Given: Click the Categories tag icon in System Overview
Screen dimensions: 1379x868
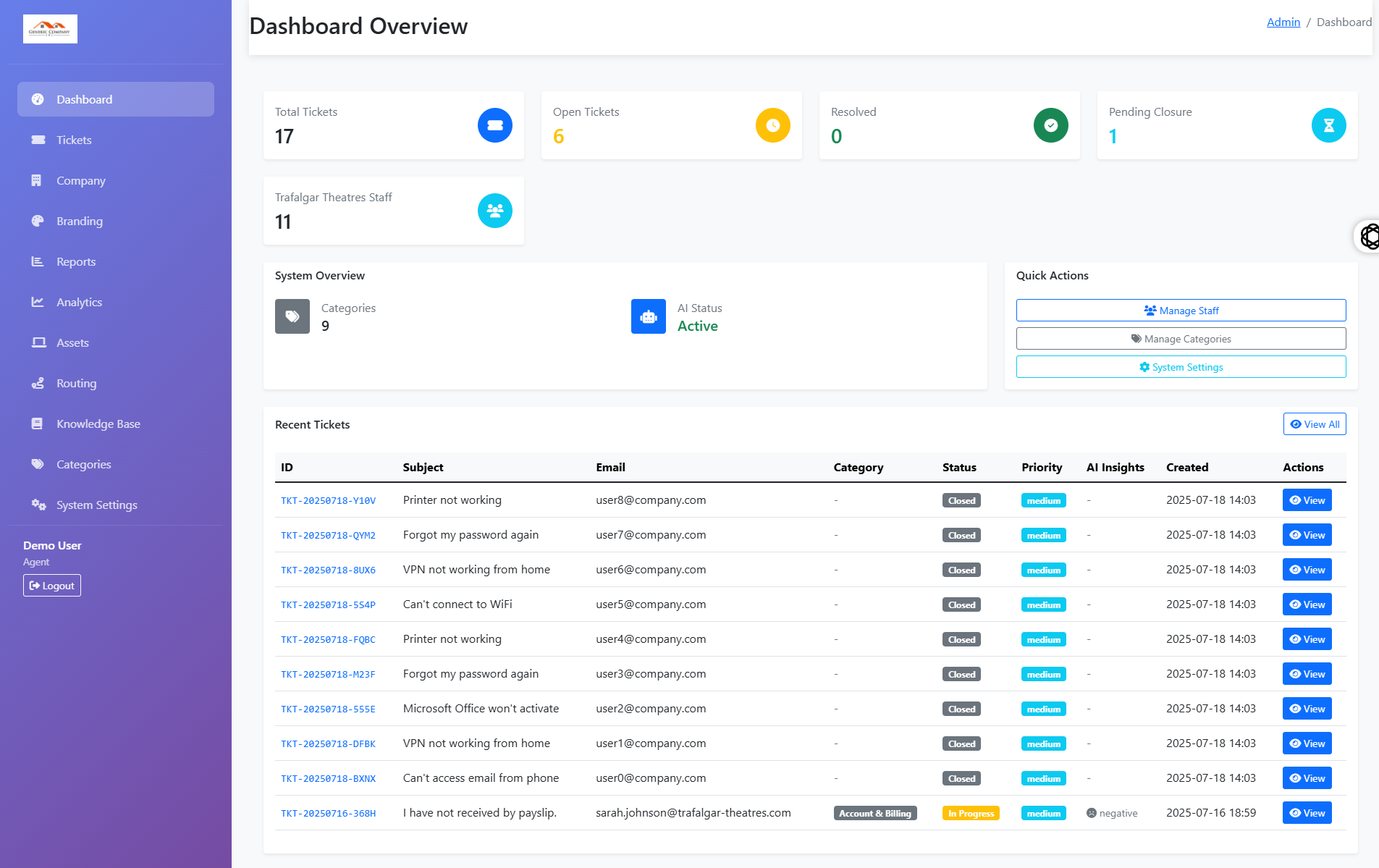Looking at the screenshot, I should point(292,316).
